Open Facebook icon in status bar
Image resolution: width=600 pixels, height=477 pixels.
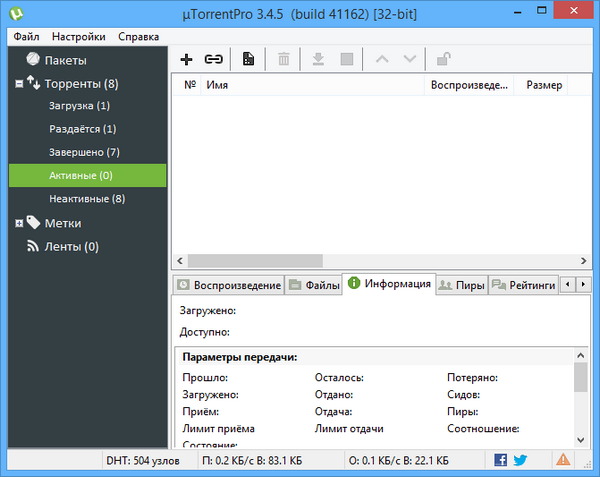click(x=500, y=460)
